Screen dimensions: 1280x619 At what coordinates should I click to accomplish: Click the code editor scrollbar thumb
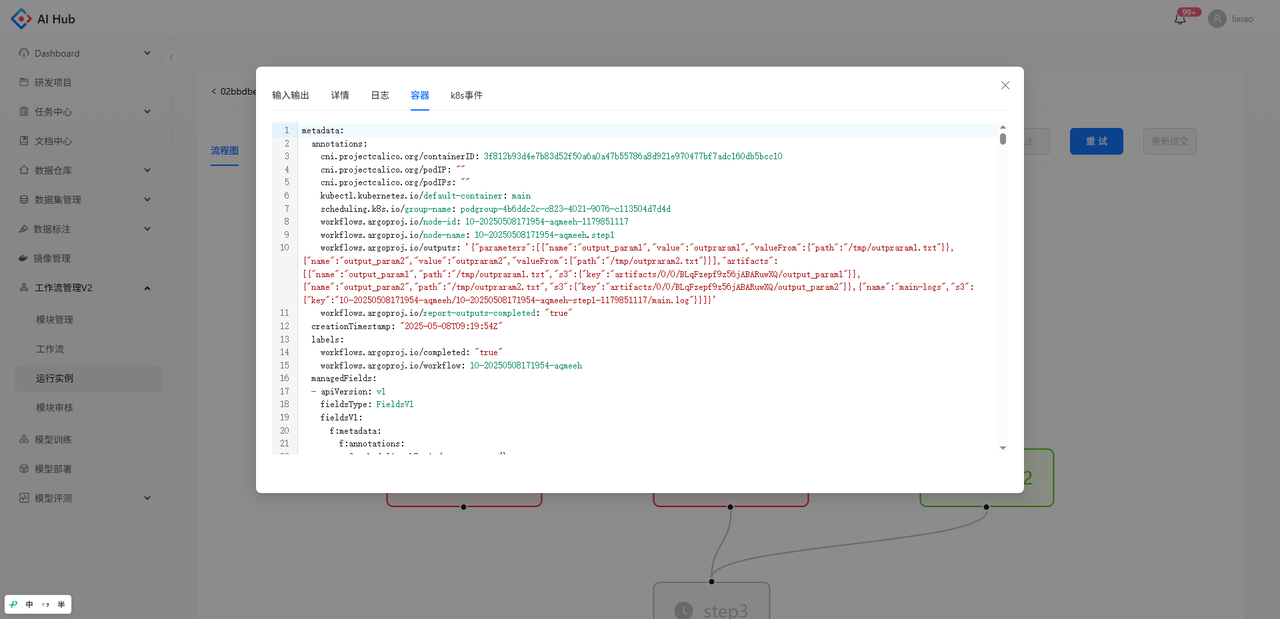1003,139
